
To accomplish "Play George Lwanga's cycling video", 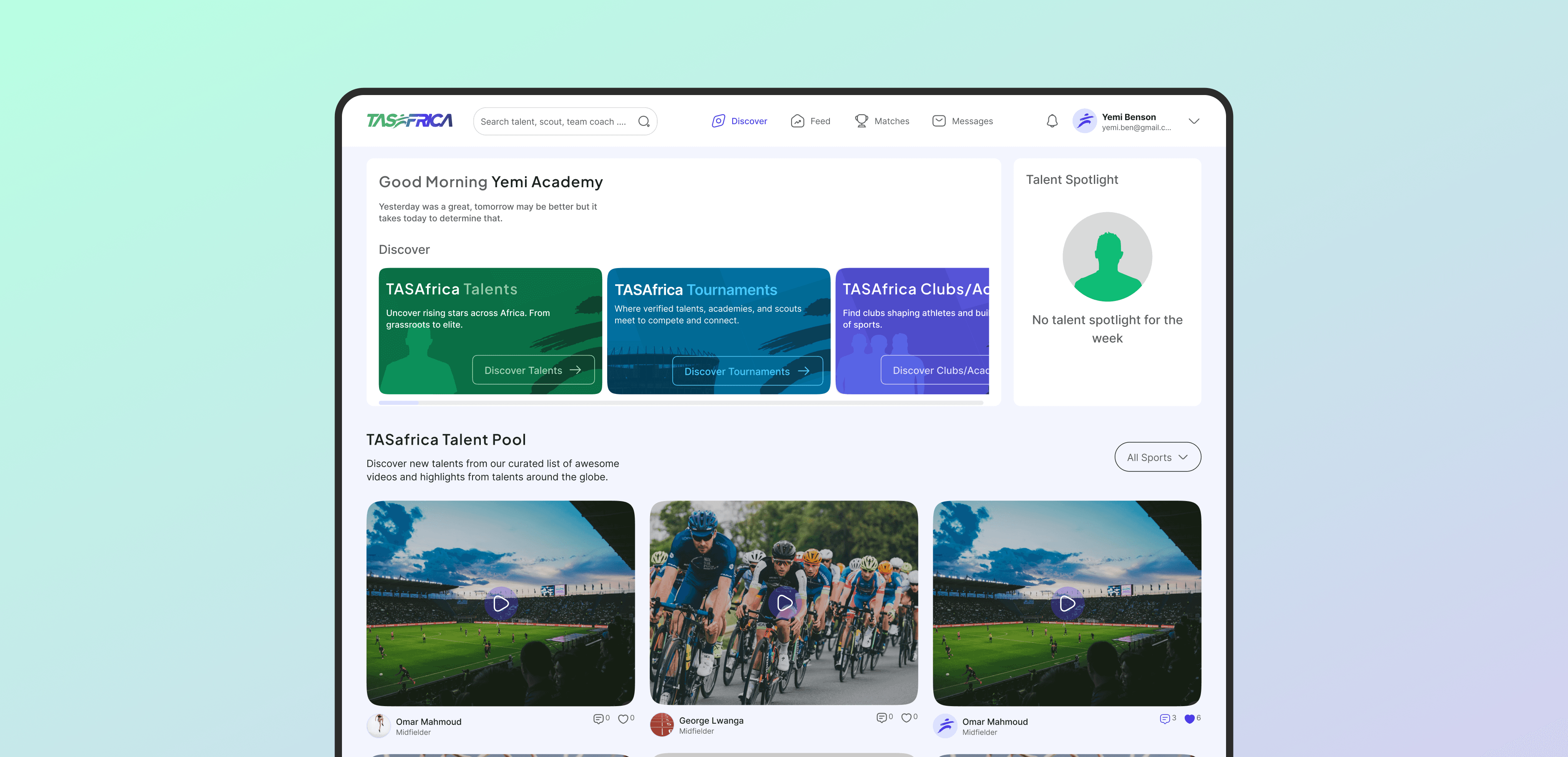I will (x=784, y=603).
